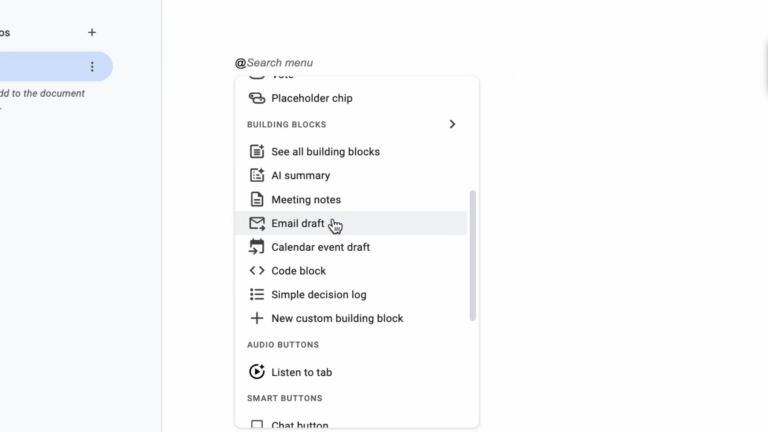
Task: Click the menu's vertical scrollbar
Action: click(x=473, y=256)
